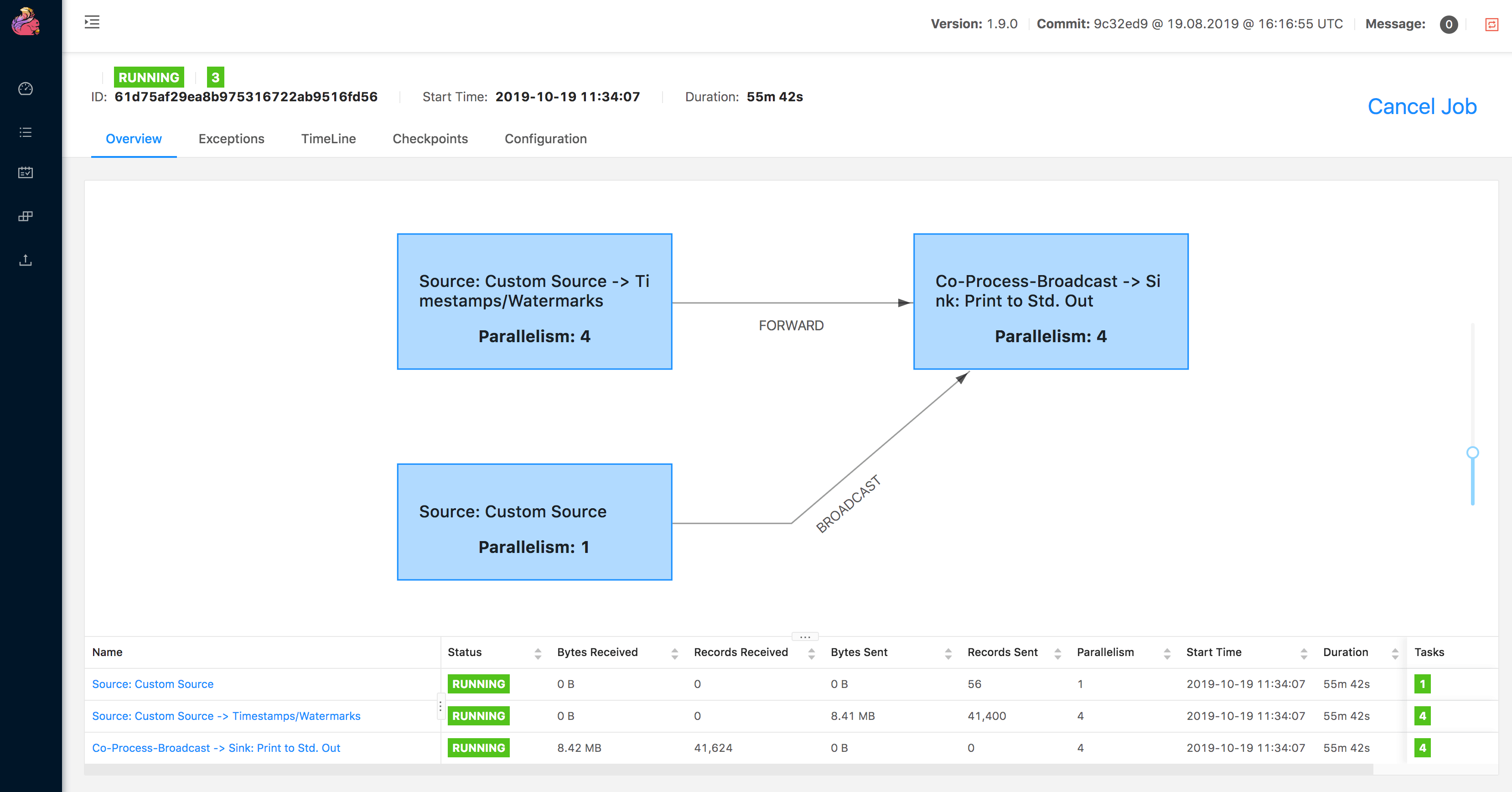Switch to the Exceptions tab
The width and height of the screenshot is (1512, 792).
(x=231, y=139)
